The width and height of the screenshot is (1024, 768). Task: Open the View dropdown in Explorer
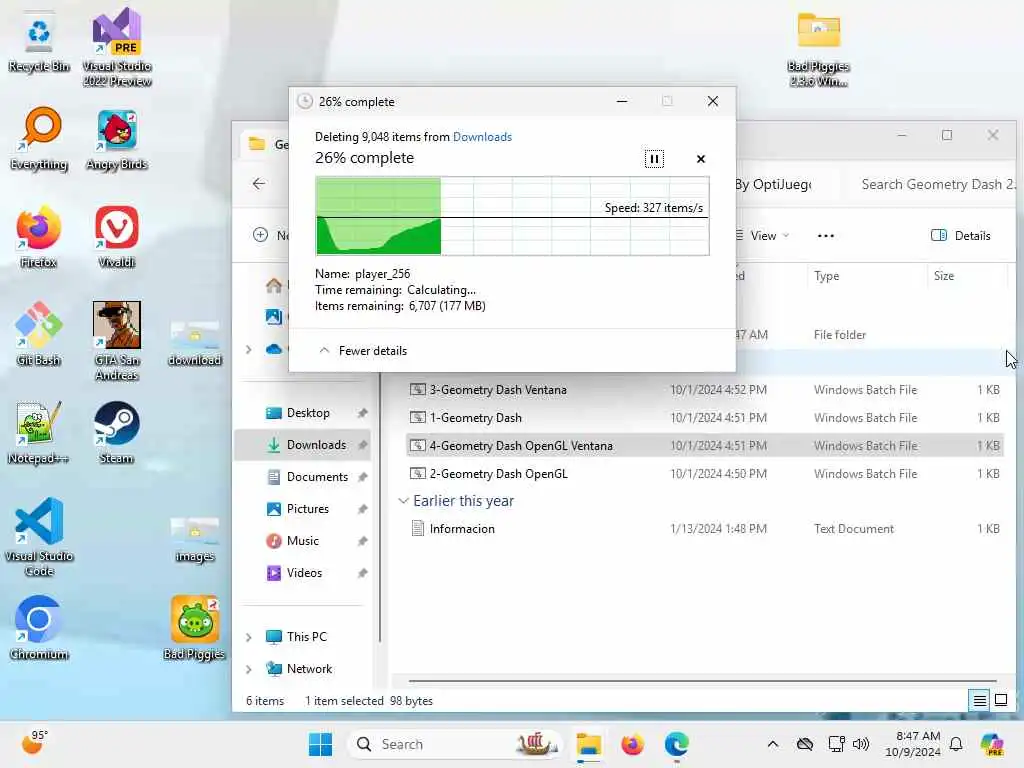pos(763,236)
